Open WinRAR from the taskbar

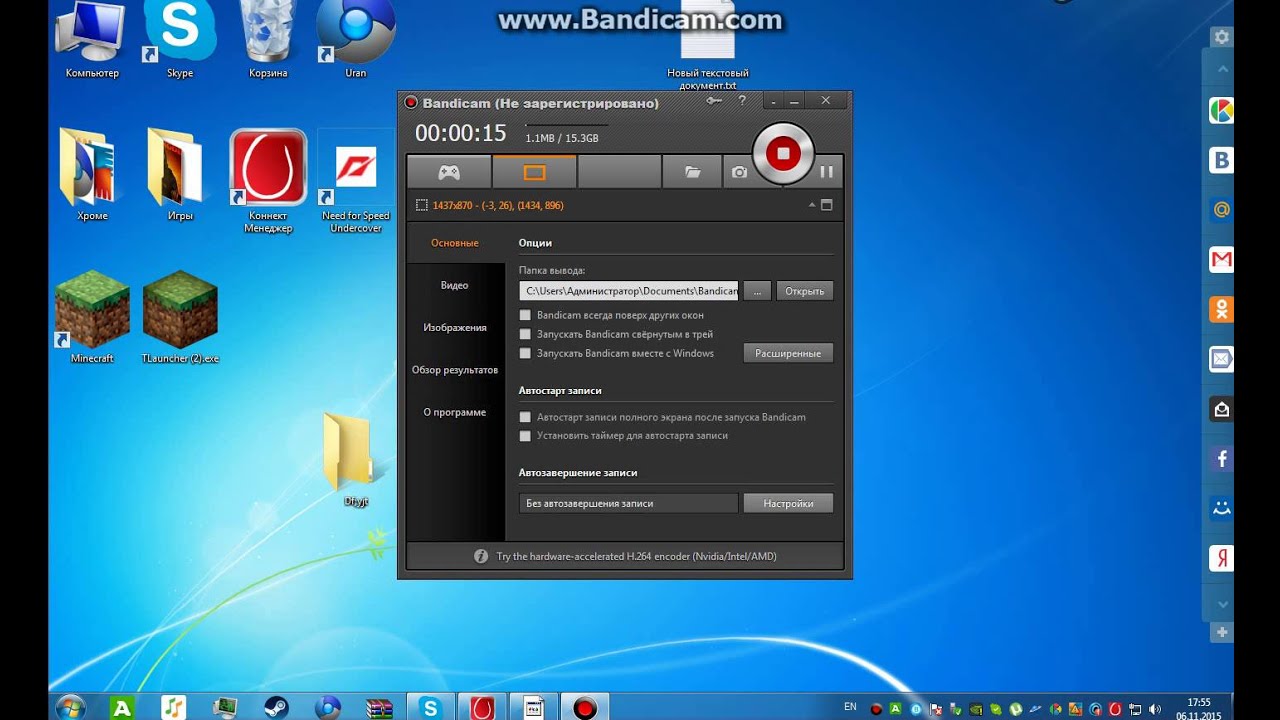(379, 707)
